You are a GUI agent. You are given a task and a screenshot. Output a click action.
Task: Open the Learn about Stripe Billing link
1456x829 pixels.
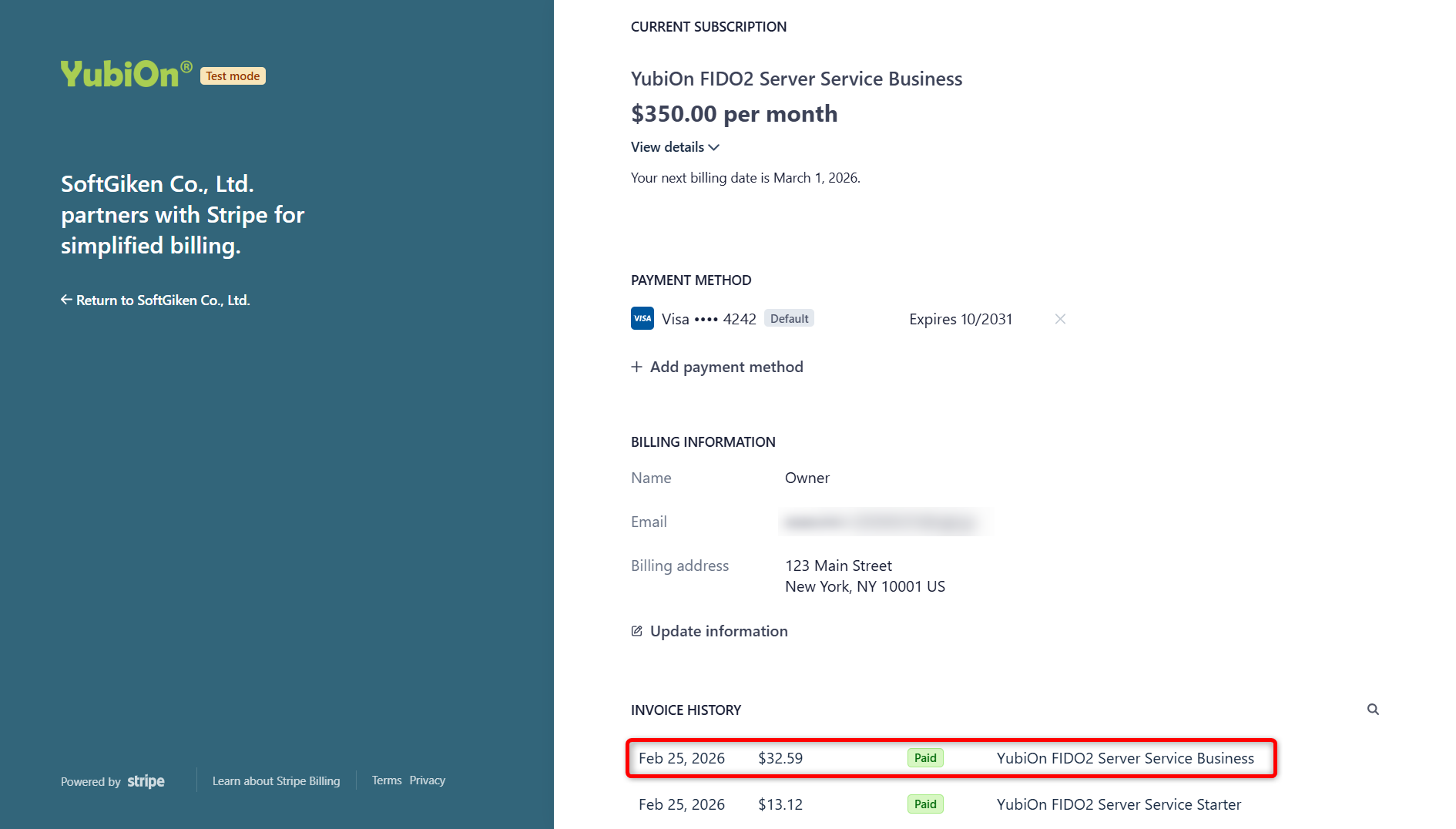point(276,781)
